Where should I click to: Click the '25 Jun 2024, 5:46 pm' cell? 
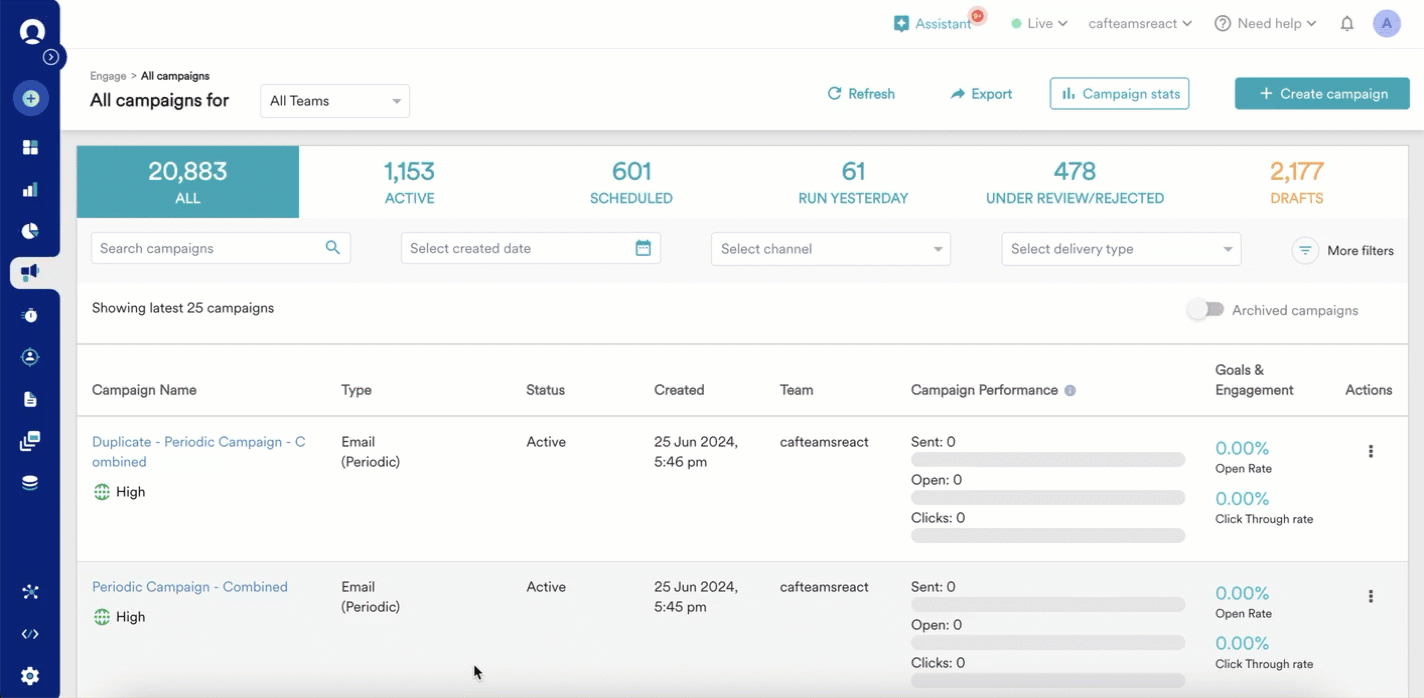(696, 452)
